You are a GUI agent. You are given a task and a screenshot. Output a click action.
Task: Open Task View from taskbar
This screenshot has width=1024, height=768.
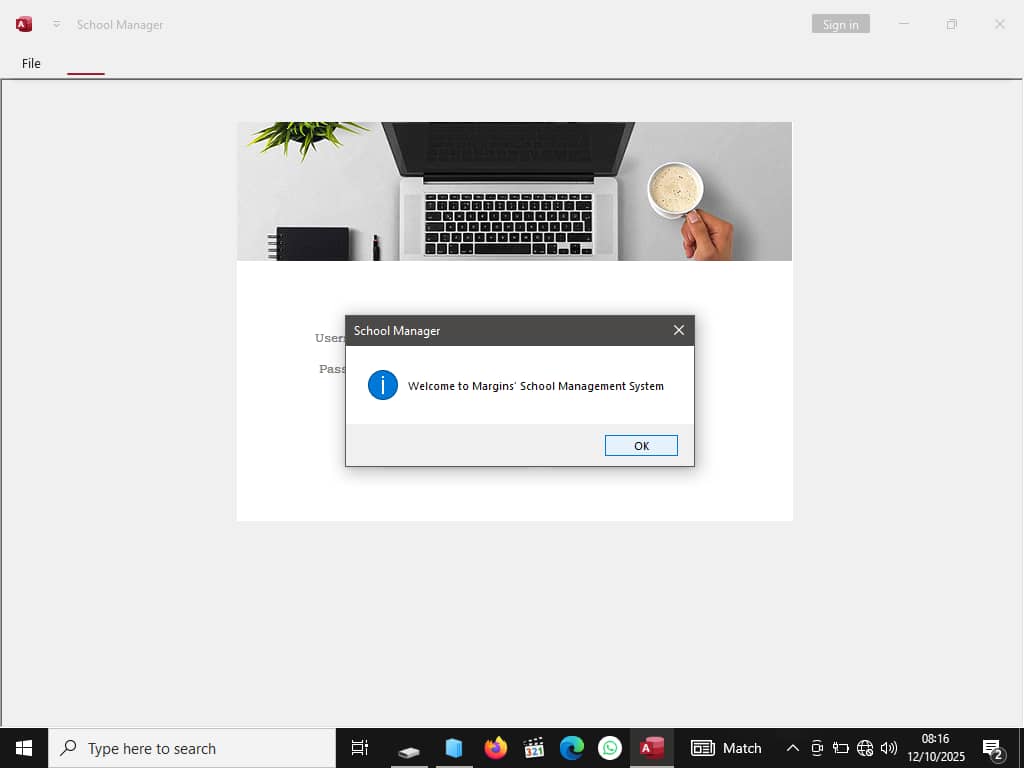pyautogui.click(x=360, y=748)
